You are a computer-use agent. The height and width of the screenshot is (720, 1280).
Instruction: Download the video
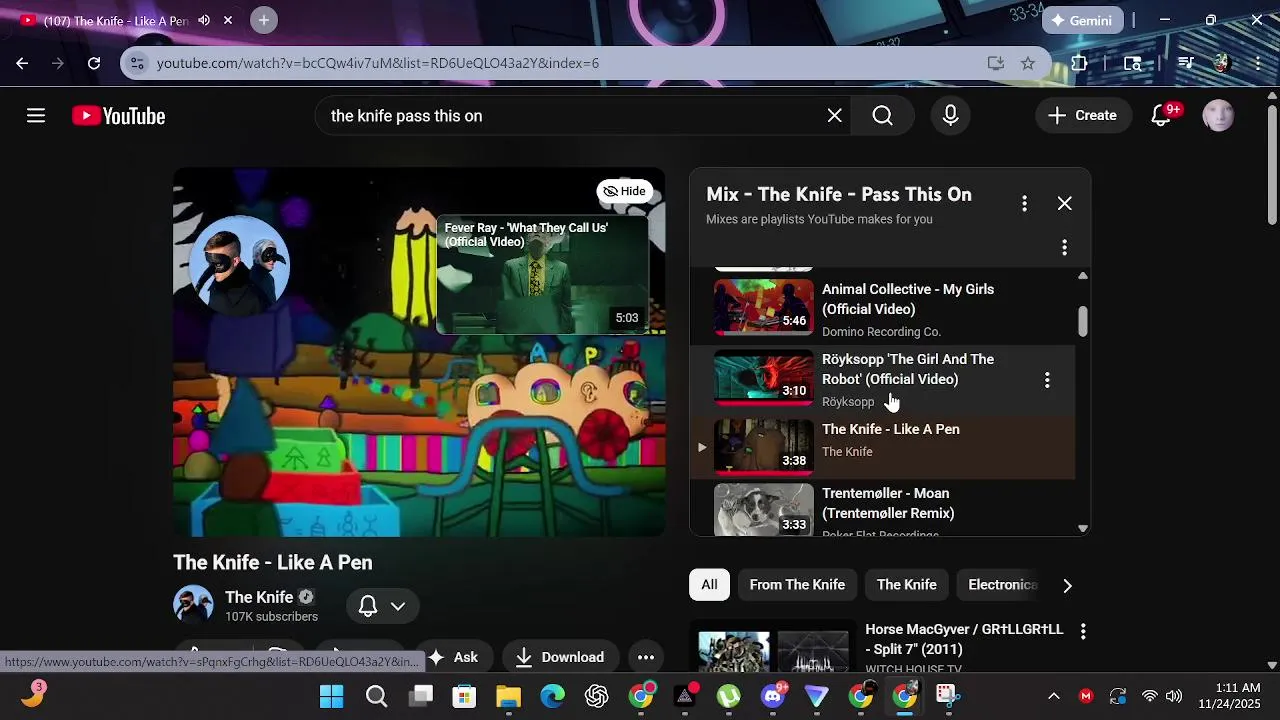tap(560, 657)
